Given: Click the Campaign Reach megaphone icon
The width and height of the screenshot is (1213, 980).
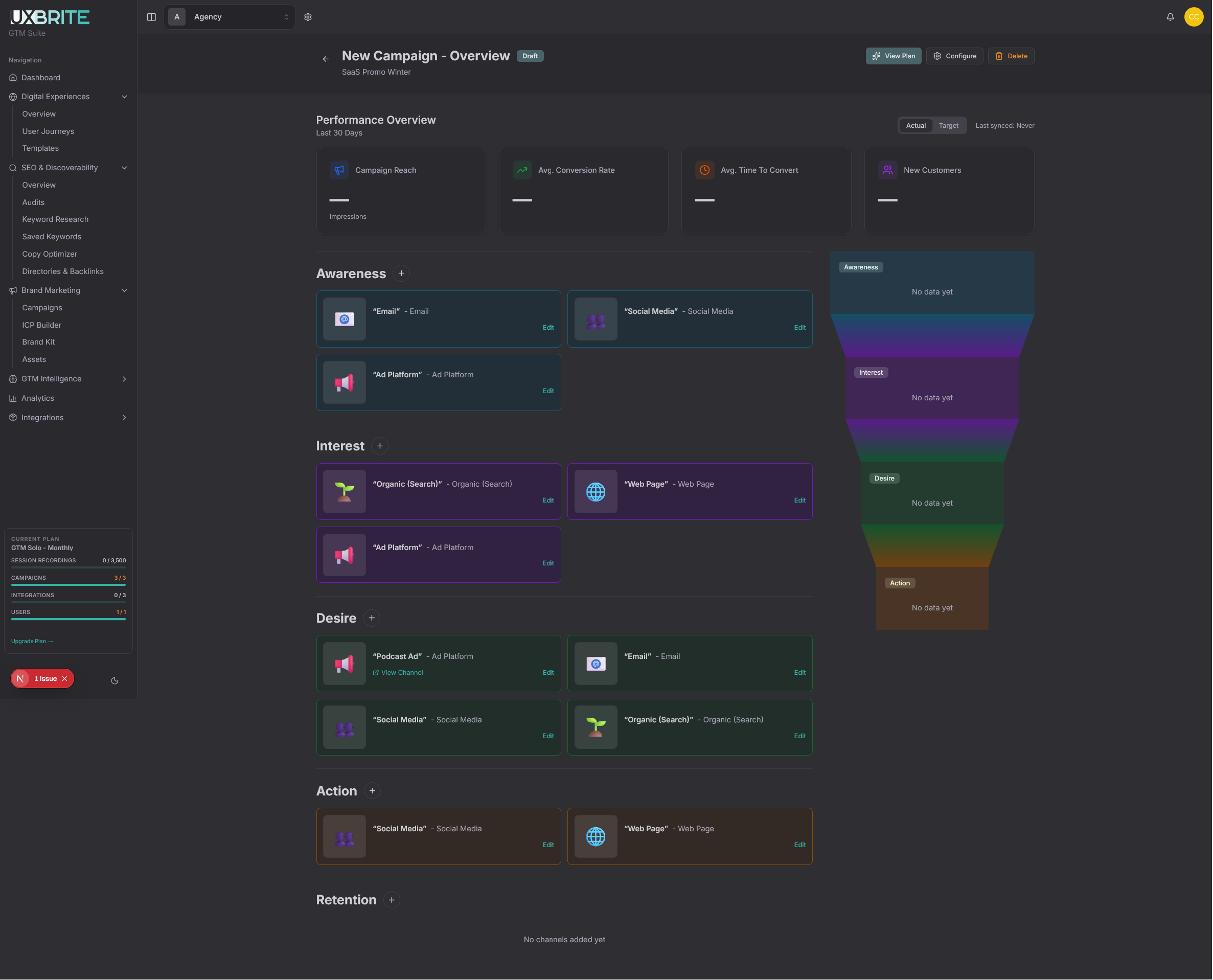Looking at the screenshot, I should point(339,170).
